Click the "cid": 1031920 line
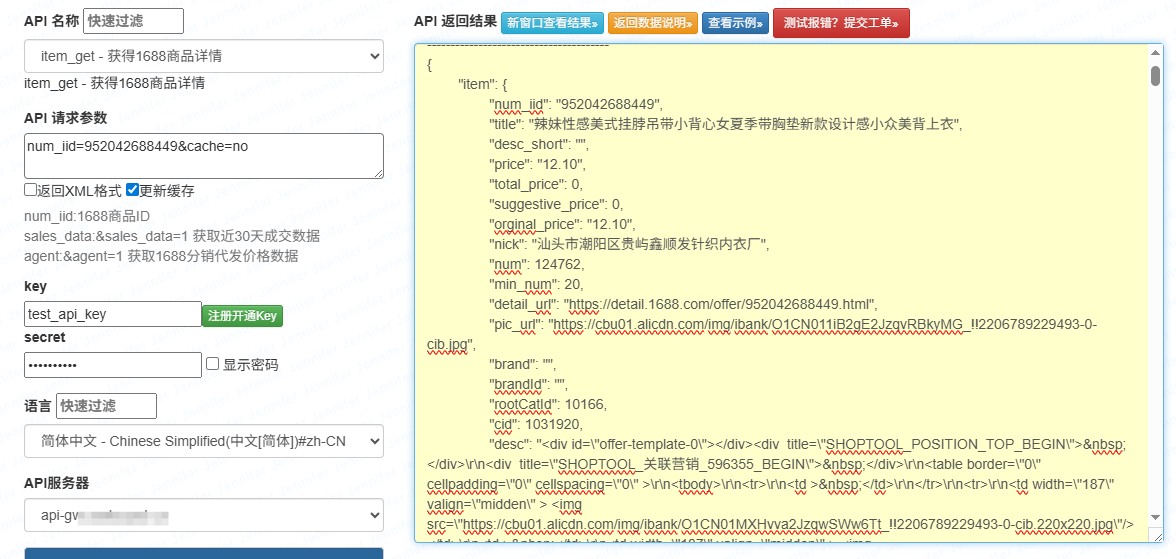This screenshot has height=559, width=1176. coord(534,425)
